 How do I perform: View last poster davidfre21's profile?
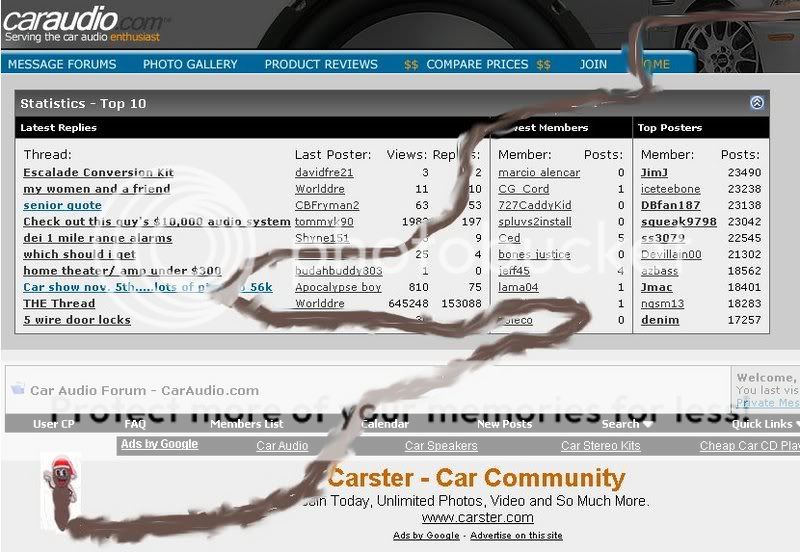tap(324, 172)
